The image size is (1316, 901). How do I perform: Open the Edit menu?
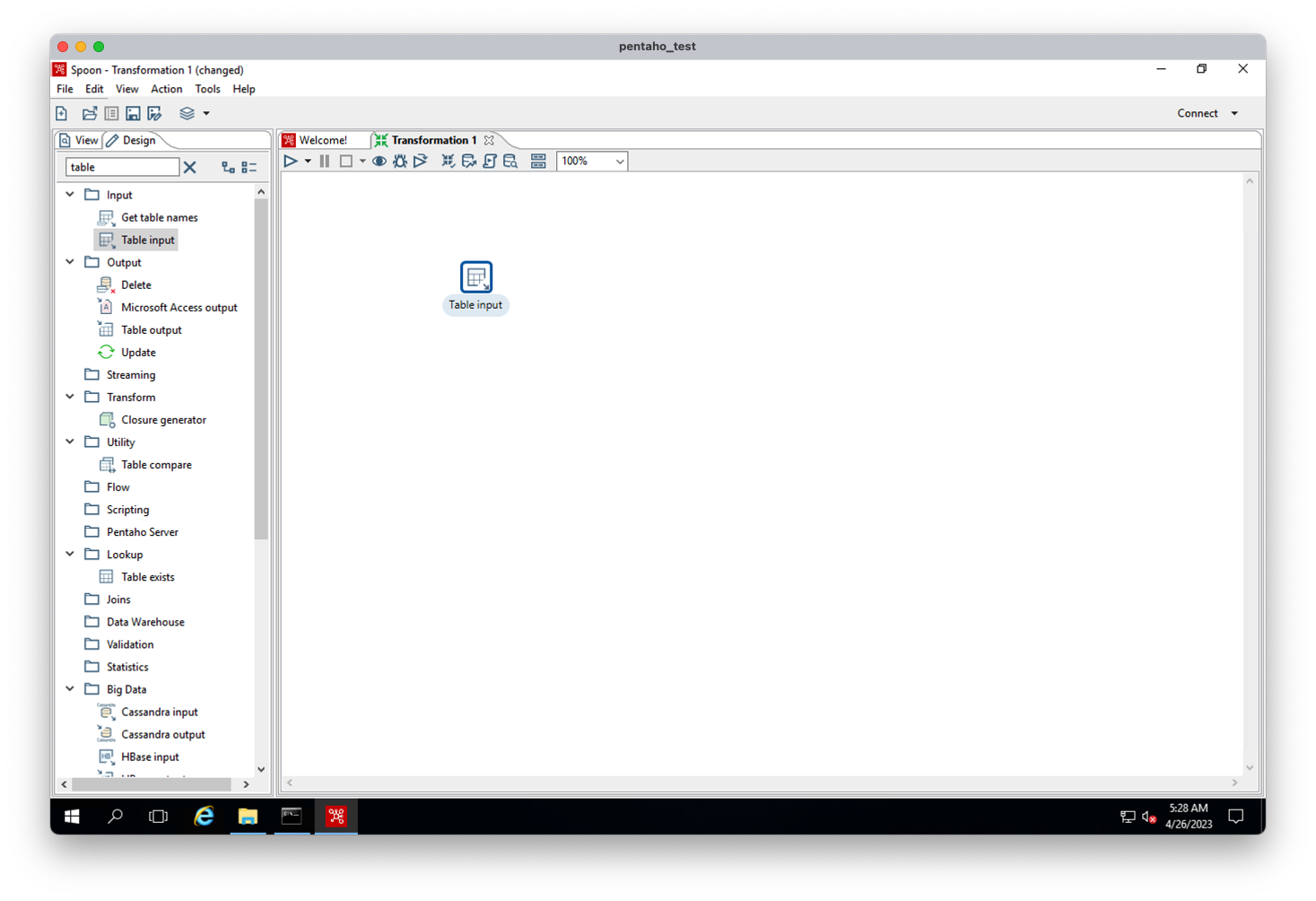click(x=94, y=90)
